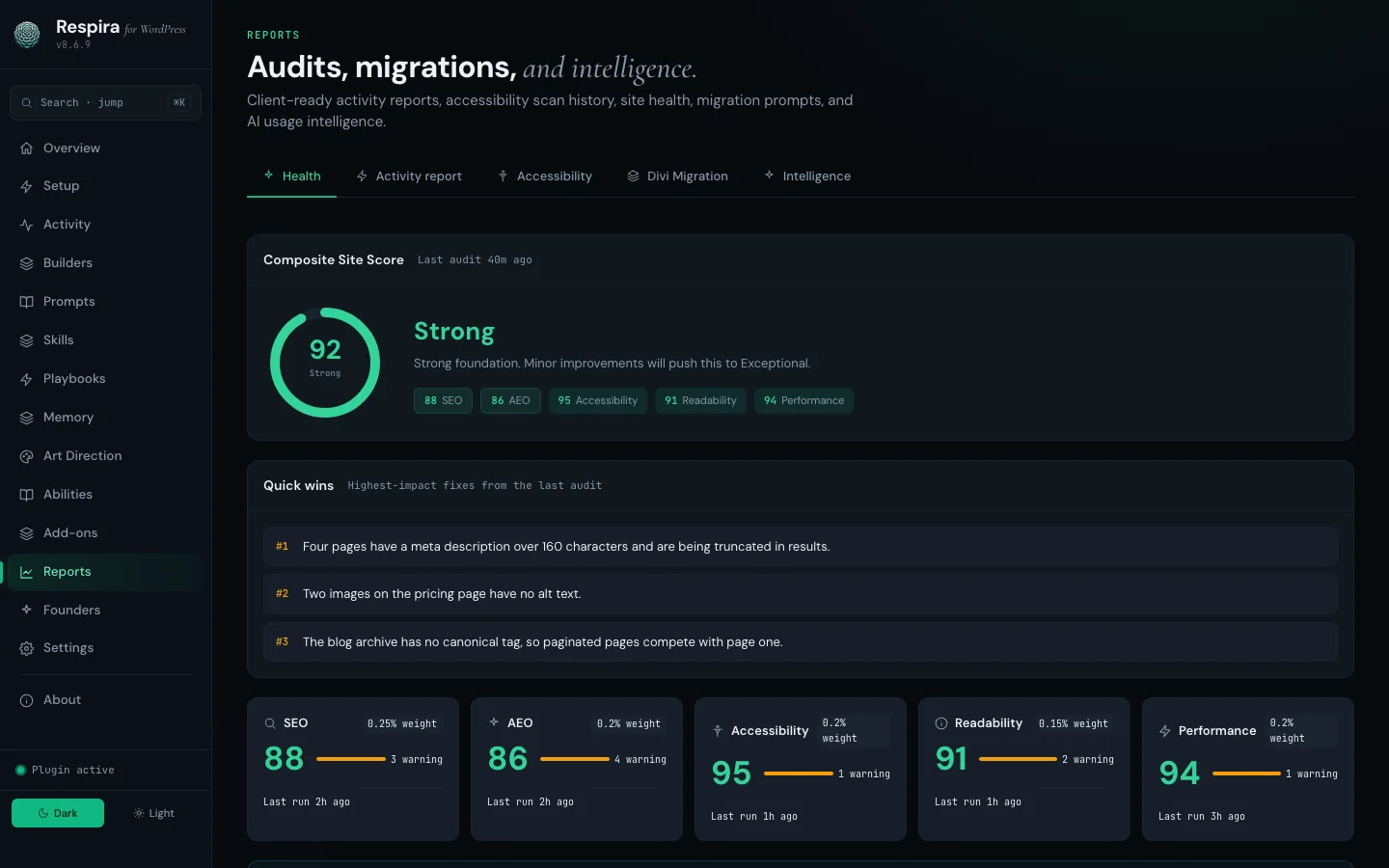
Task: Click the Founders sparkle icon
Action: [x=26, y=610]
